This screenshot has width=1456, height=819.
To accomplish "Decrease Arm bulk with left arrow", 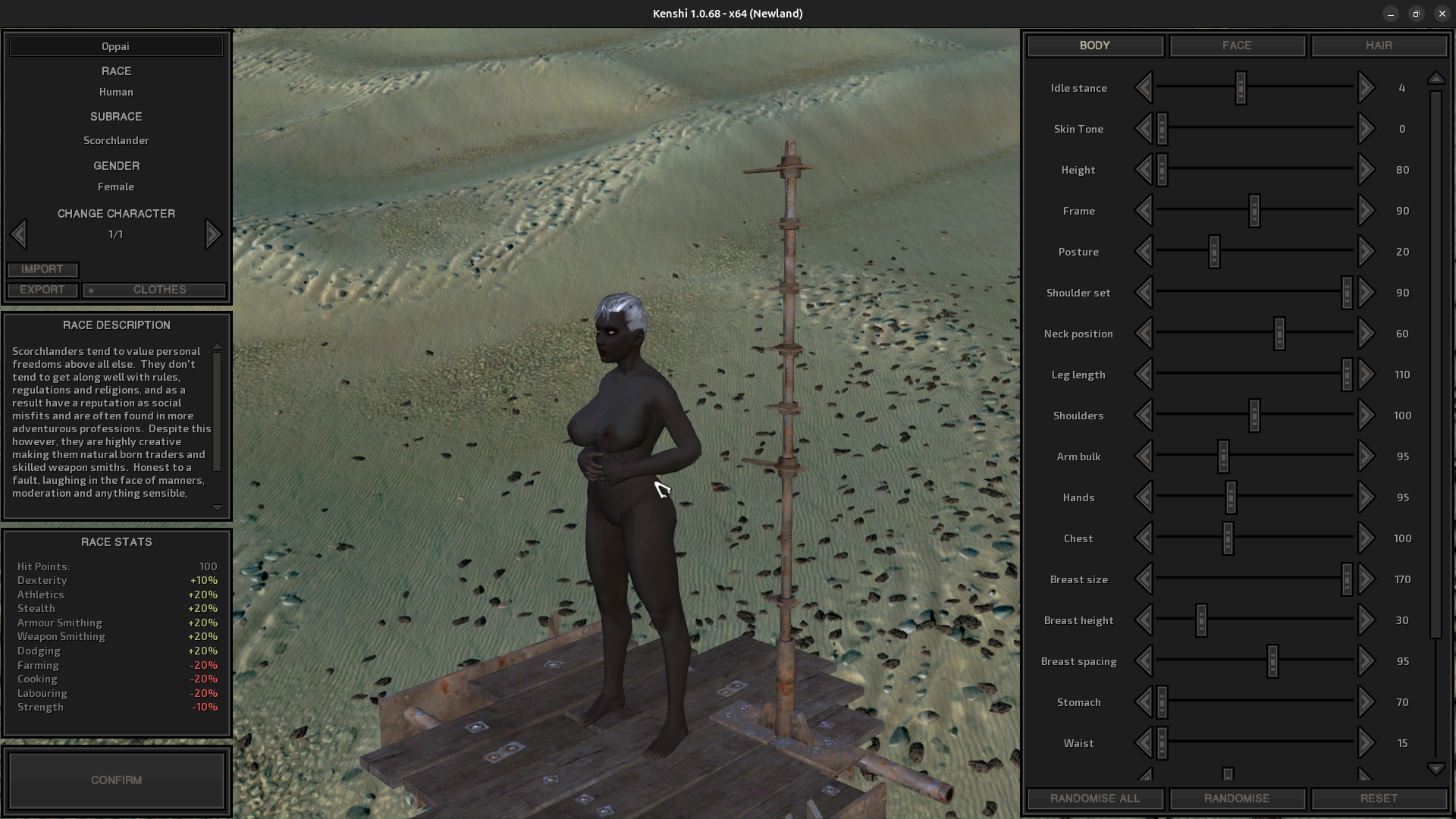I will [1144, 457].
